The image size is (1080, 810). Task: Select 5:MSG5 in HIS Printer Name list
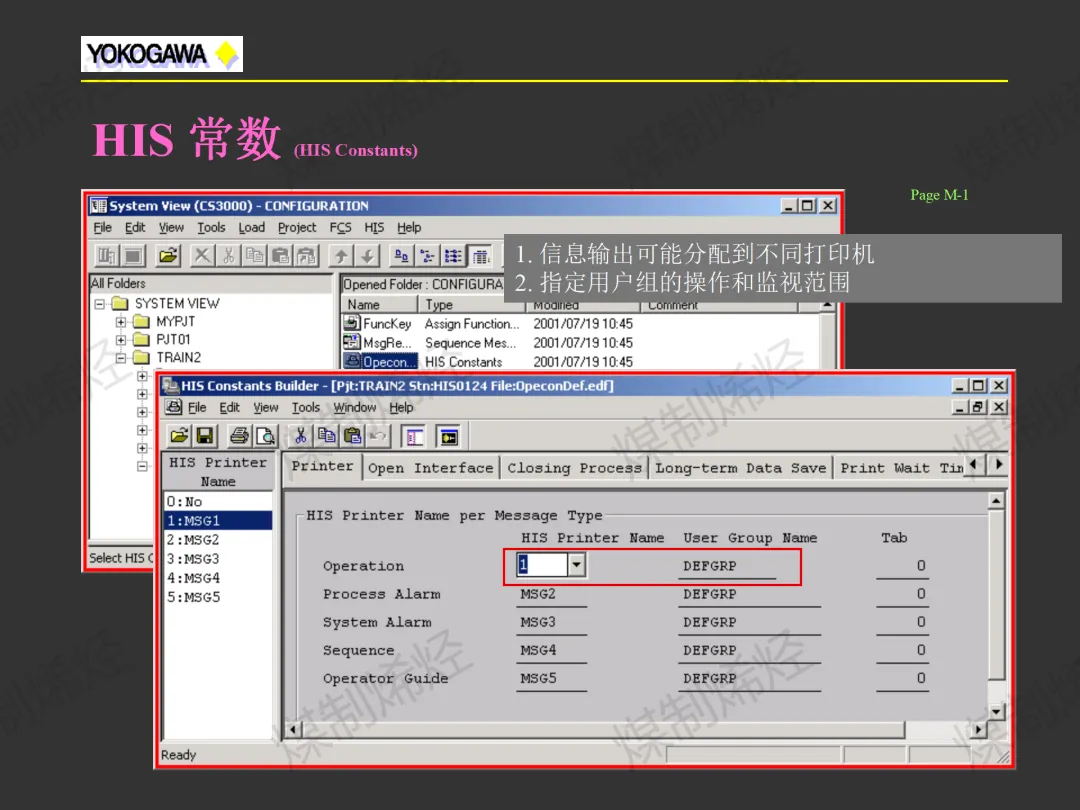pos(218,597)
